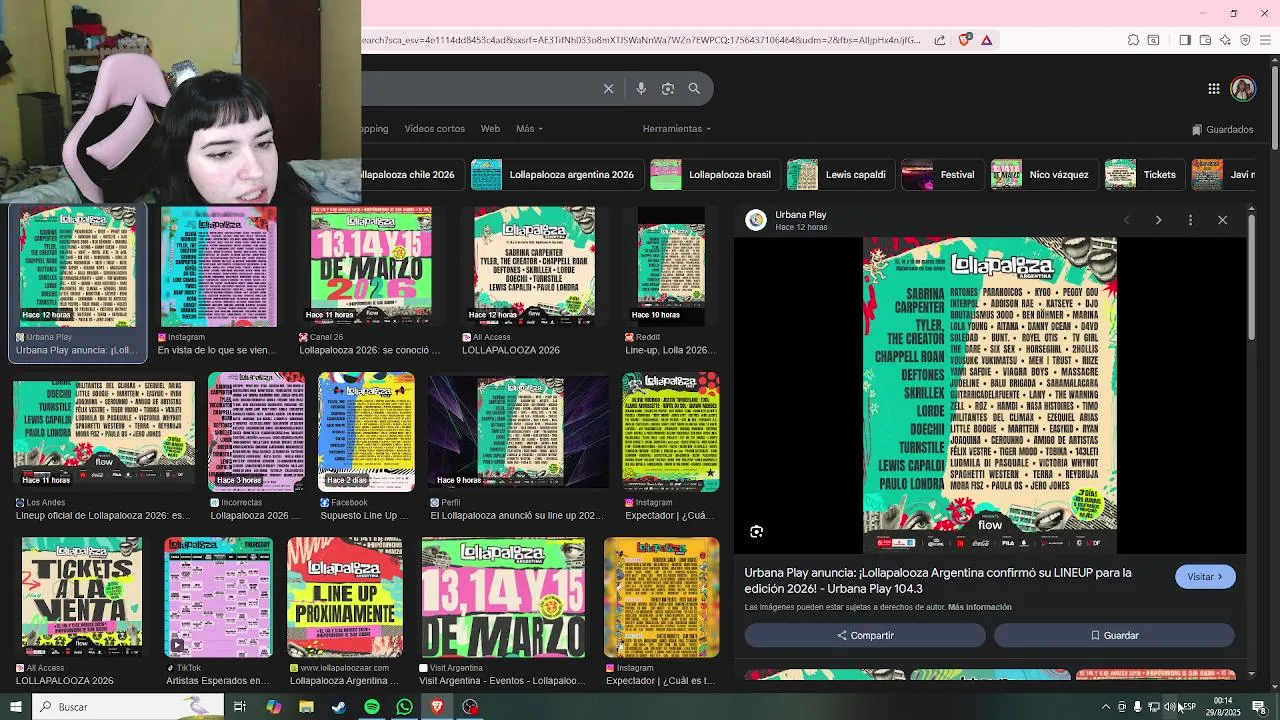Viewport: 1280px width, 720px height.
Task: Click the taskbar Buscar search box
Action: [128, 707]
